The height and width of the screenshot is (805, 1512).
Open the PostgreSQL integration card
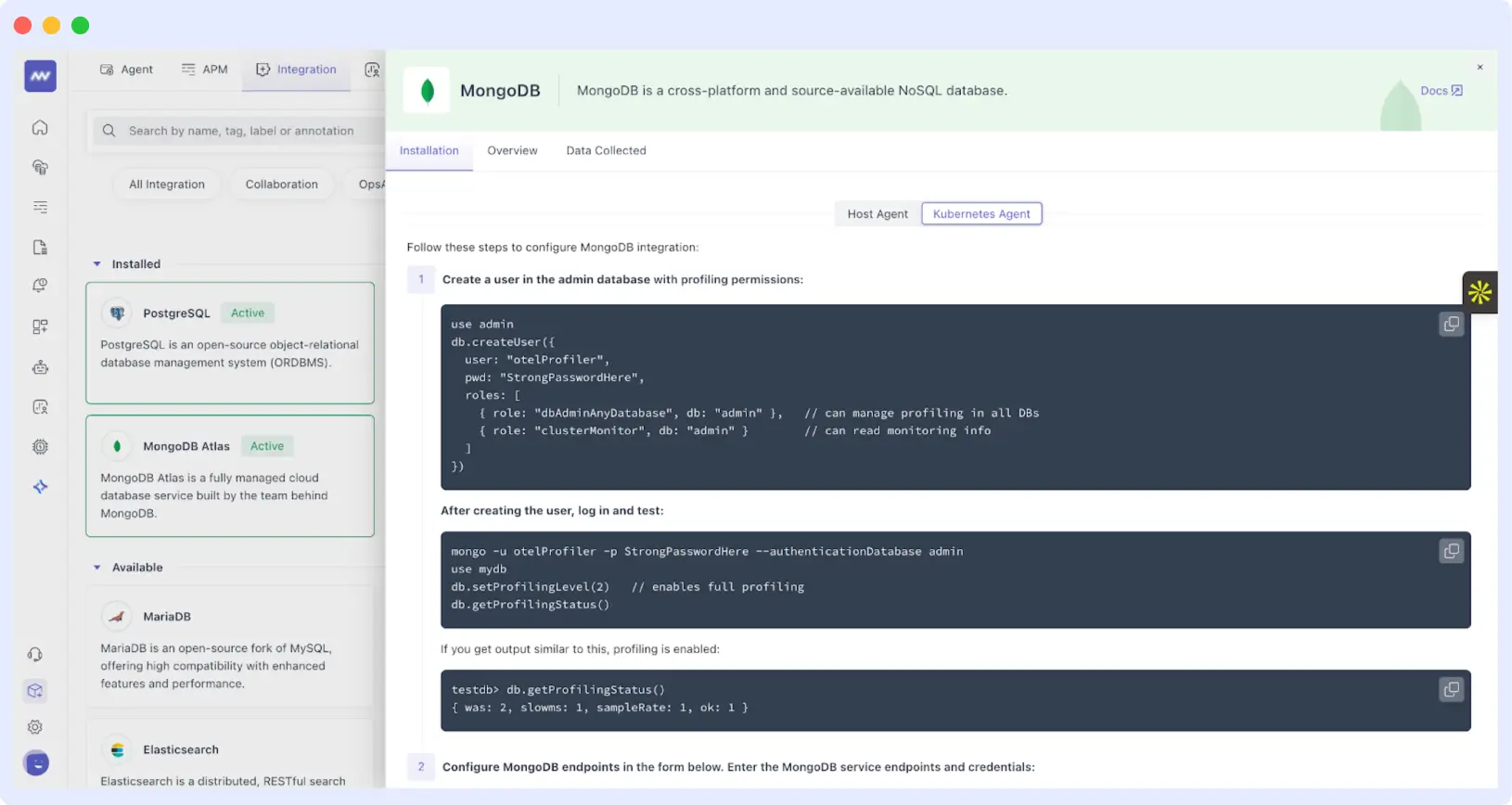[x=230, y=343]
